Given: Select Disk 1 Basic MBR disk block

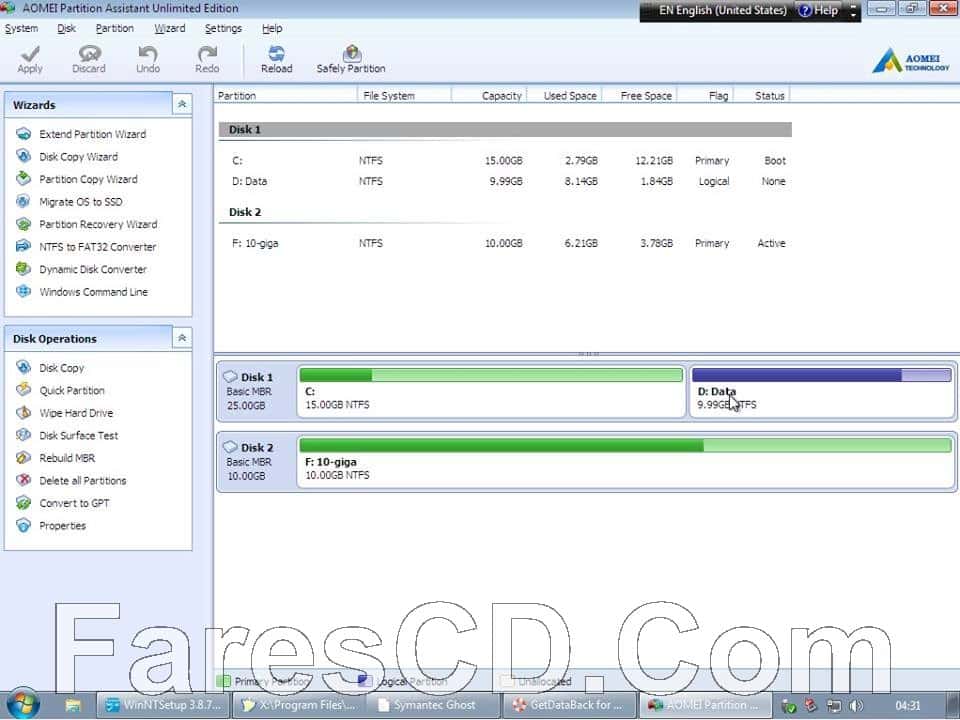Looking at the screenshot, I should [257, 391].
